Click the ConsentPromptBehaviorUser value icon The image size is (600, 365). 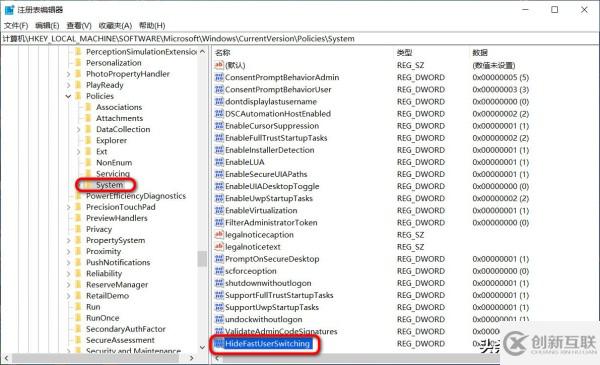[x=219, y=90]
